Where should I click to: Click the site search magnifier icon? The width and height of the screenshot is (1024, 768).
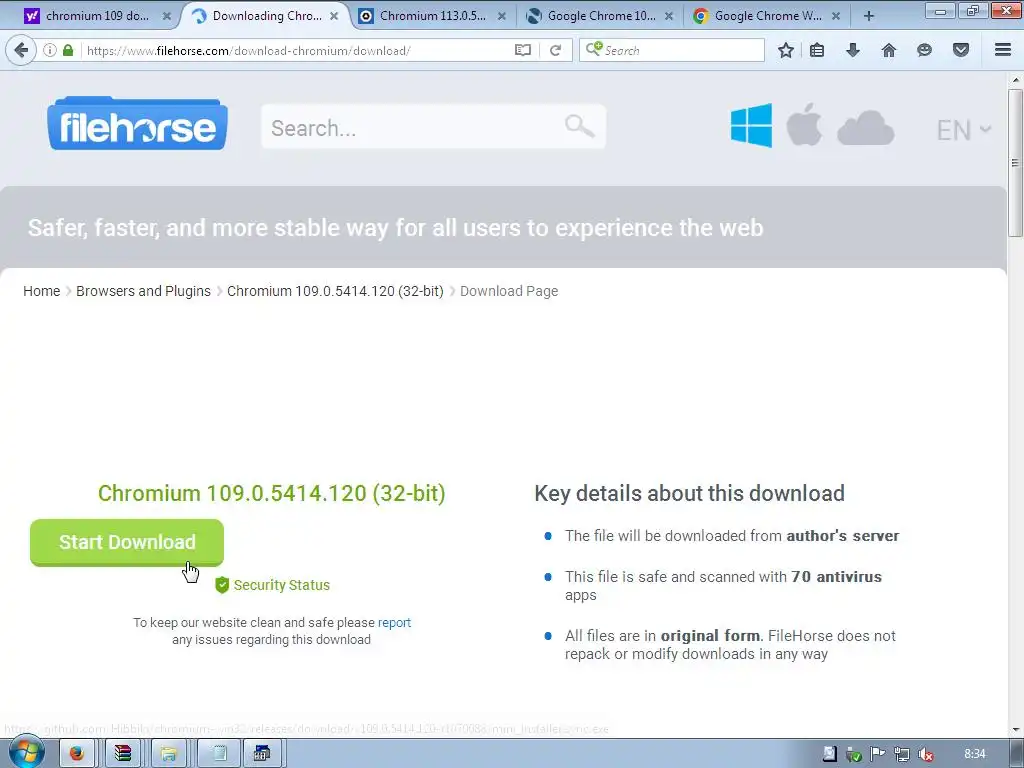pos(580,126)
